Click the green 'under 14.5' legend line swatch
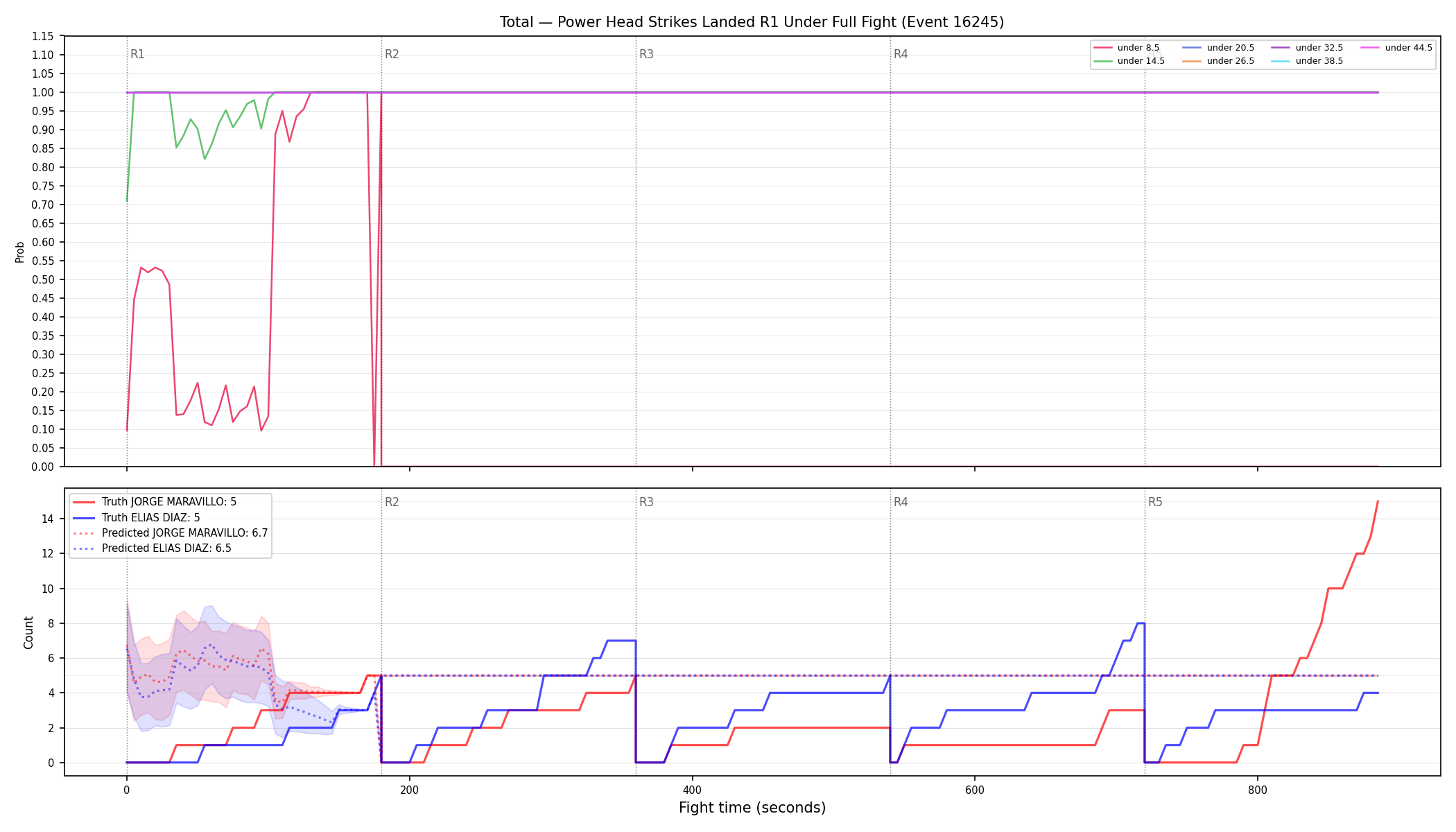1456x832 pixels. (x=1103, y=61)
